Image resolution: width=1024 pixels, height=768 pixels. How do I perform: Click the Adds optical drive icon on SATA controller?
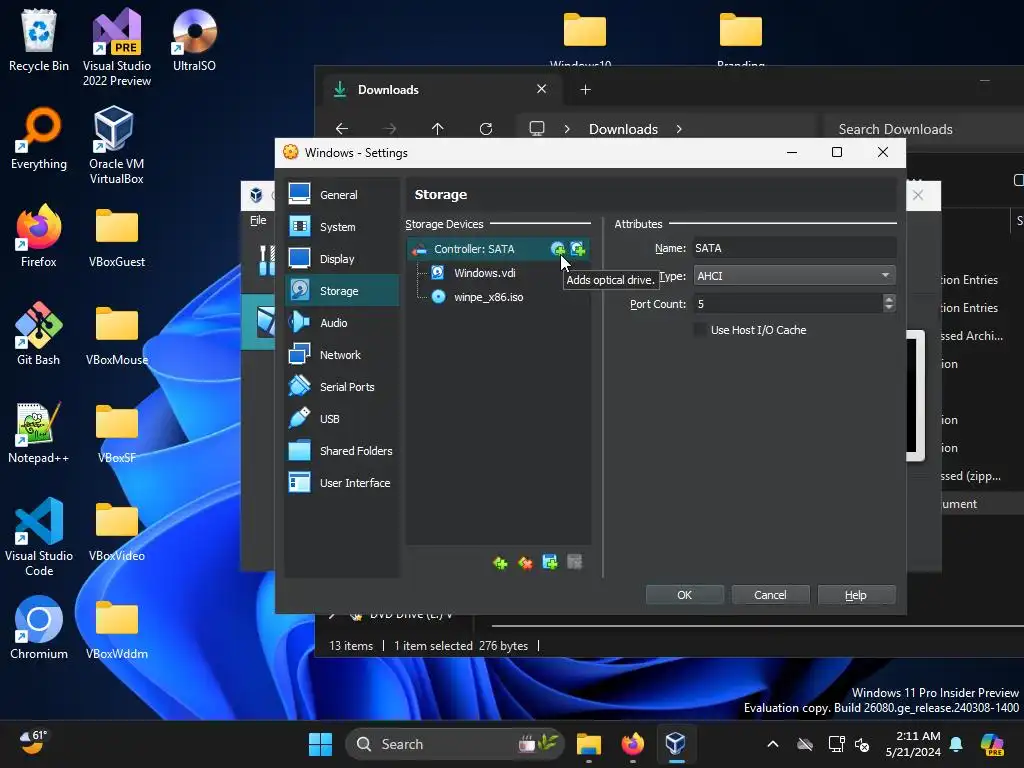[x=558, y=249]
